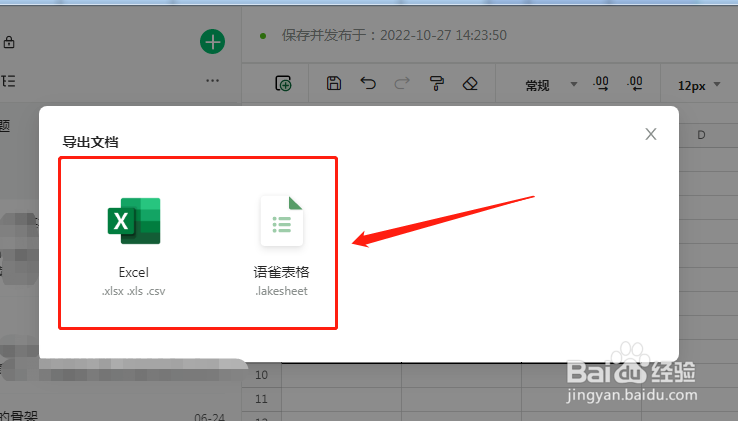Screen dimensions: 738x421
Task: Click the .lakesheet extension text
Action: pyautogui.click(x=281, y=291)
